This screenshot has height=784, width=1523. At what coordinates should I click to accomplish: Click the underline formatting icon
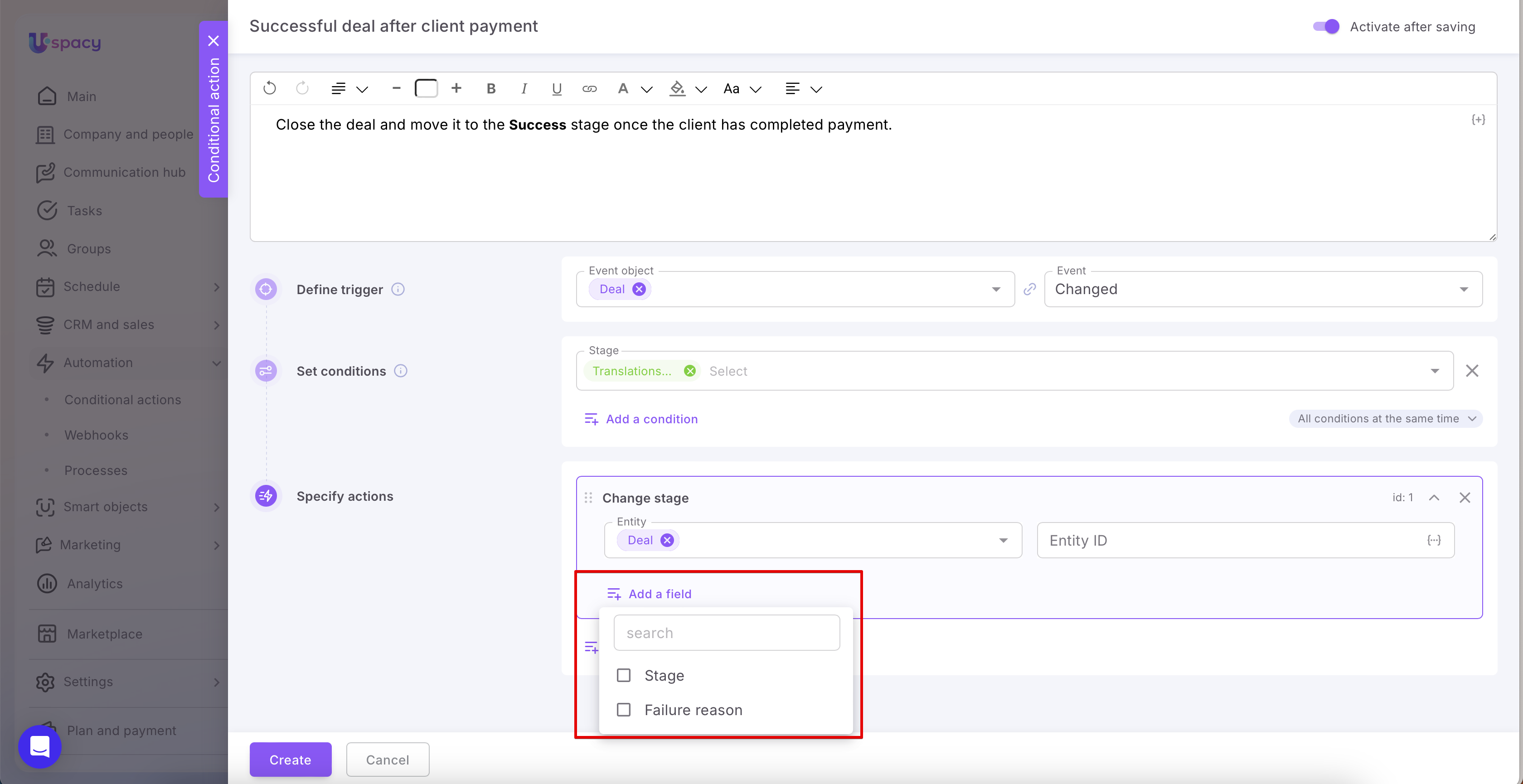(556, 89)
